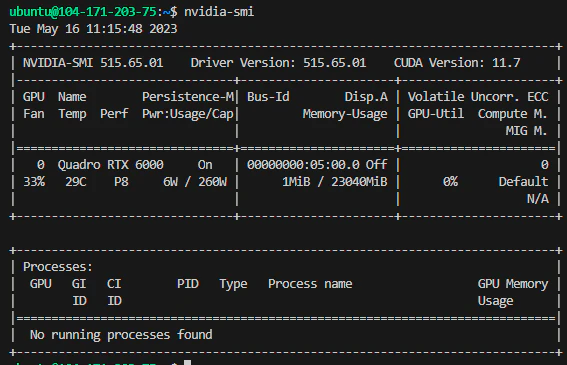Select the performance state P8
Screen dimensions: 567x365
click(x=121, y=182)
